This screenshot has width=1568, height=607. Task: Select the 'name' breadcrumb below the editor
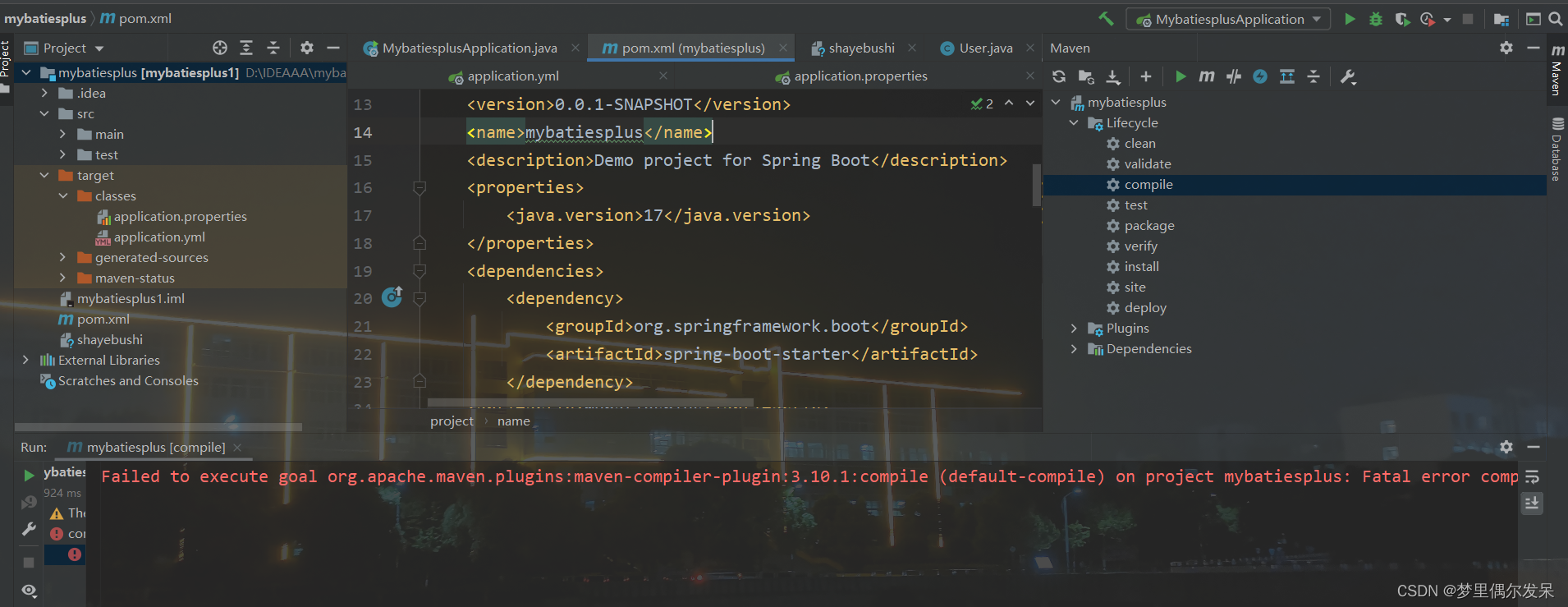click(514, 421)
